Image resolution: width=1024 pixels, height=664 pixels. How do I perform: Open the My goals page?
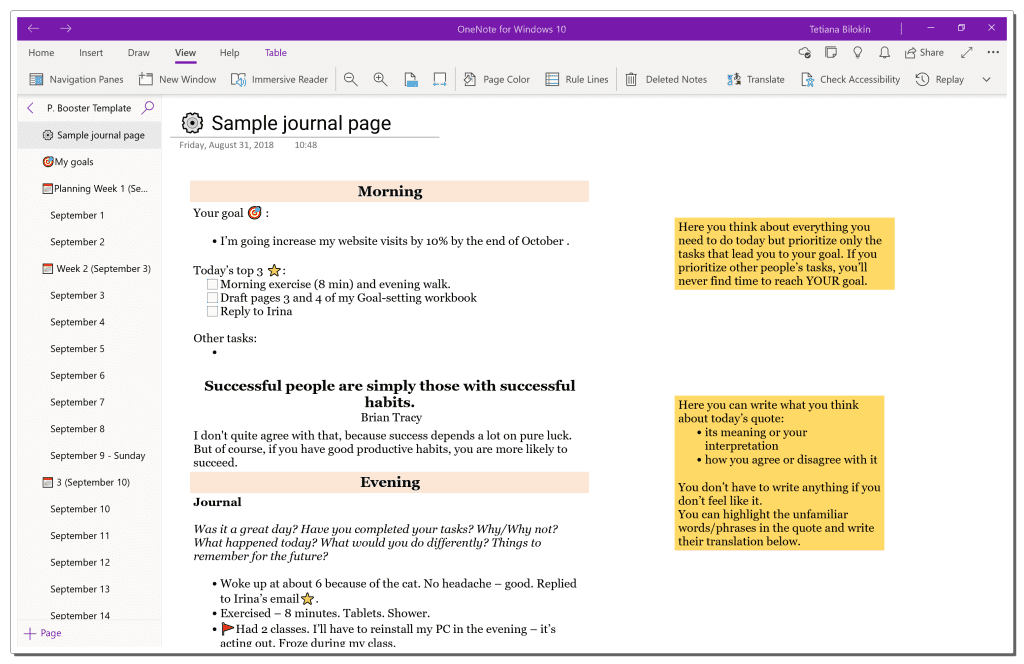tap(89, 162)
